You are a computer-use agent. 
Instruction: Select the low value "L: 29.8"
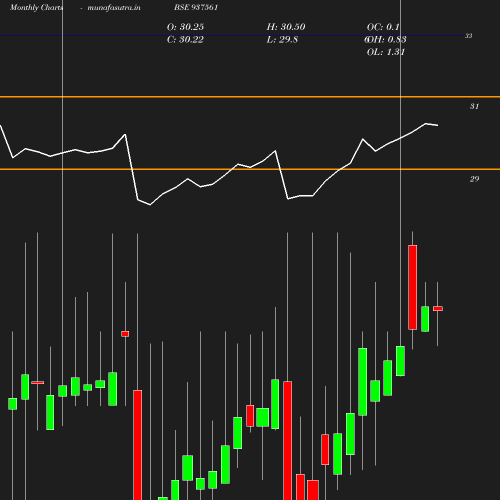[x=282, y=40]
